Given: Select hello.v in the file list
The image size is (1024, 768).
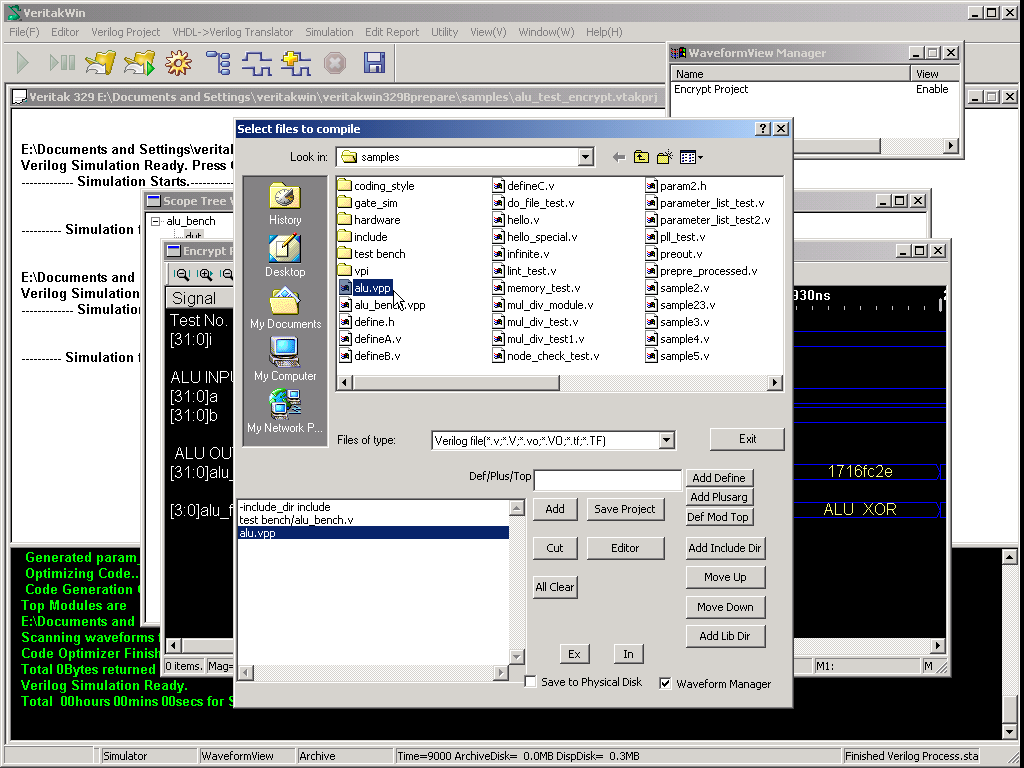Looking at the screenshot, I should [522, 220].
